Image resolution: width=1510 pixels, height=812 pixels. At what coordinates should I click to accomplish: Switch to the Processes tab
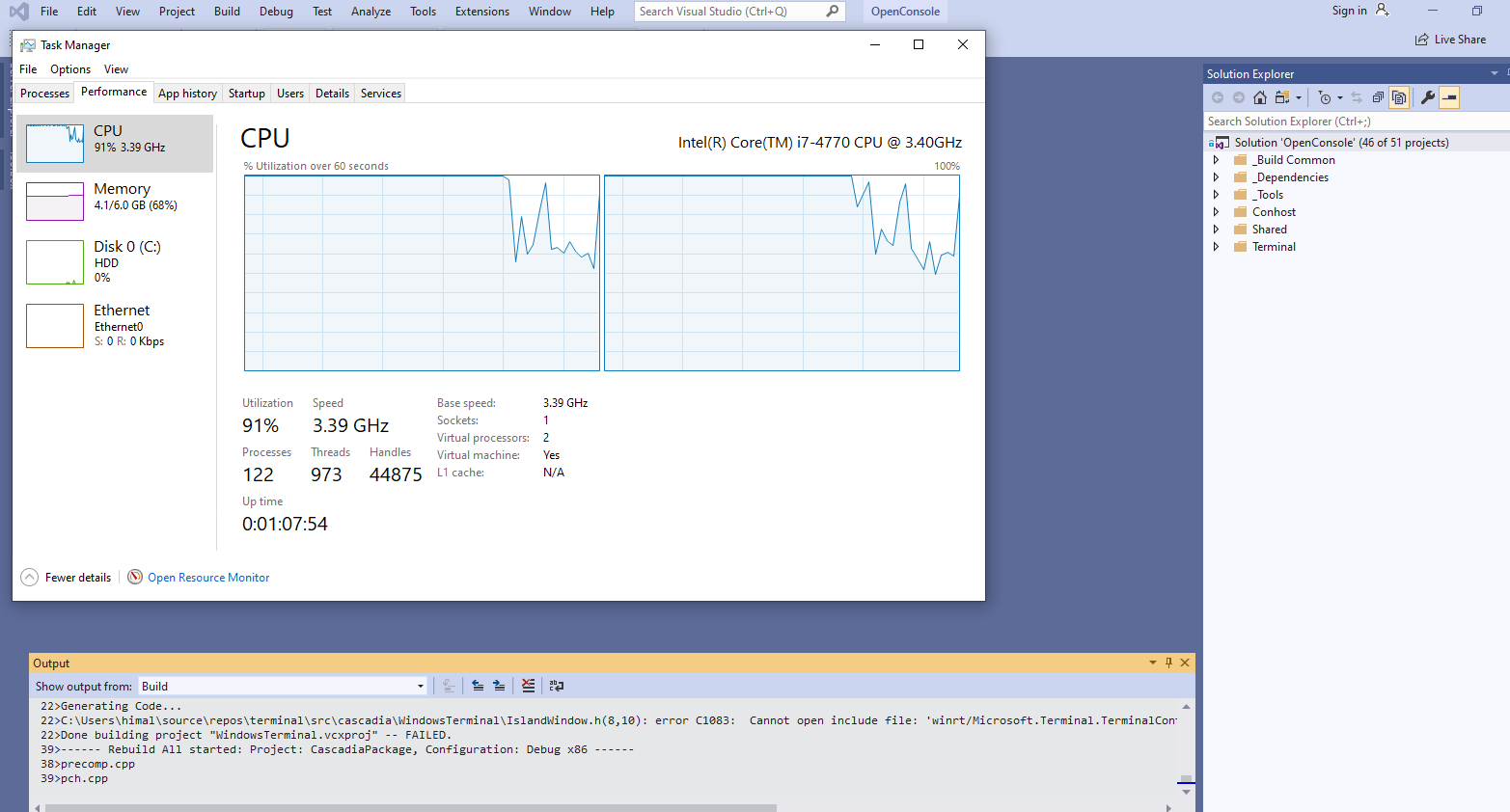43,93
